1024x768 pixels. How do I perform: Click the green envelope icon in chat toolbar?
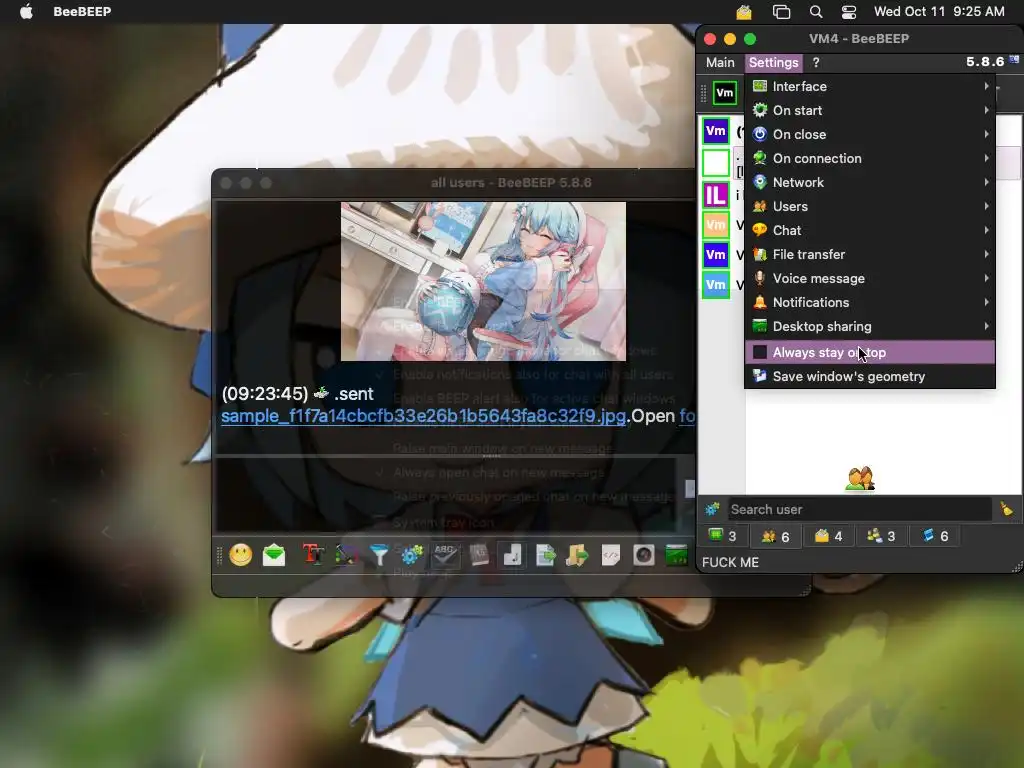tap(274, 555)
